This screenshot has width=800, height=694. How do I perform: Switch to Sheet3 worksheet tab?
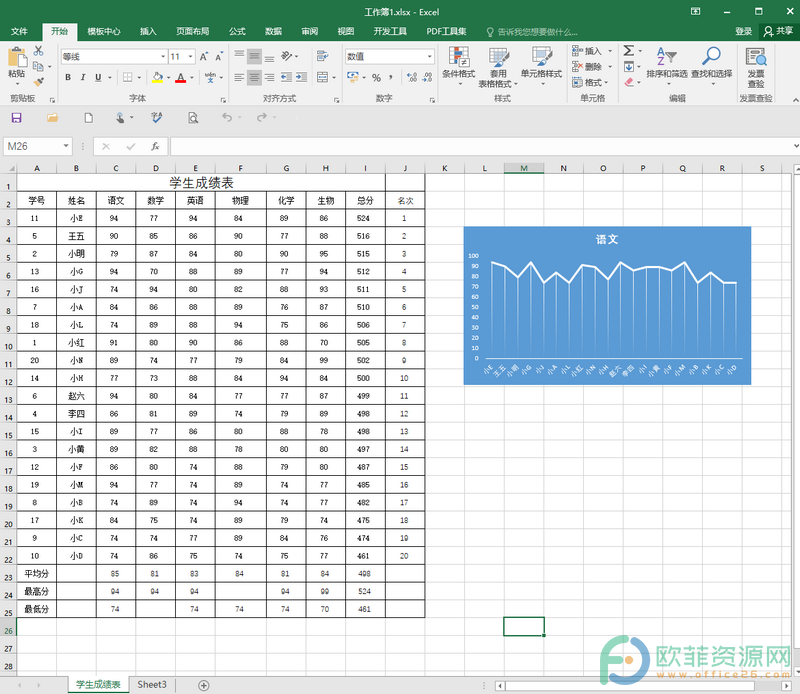(152, 685)
